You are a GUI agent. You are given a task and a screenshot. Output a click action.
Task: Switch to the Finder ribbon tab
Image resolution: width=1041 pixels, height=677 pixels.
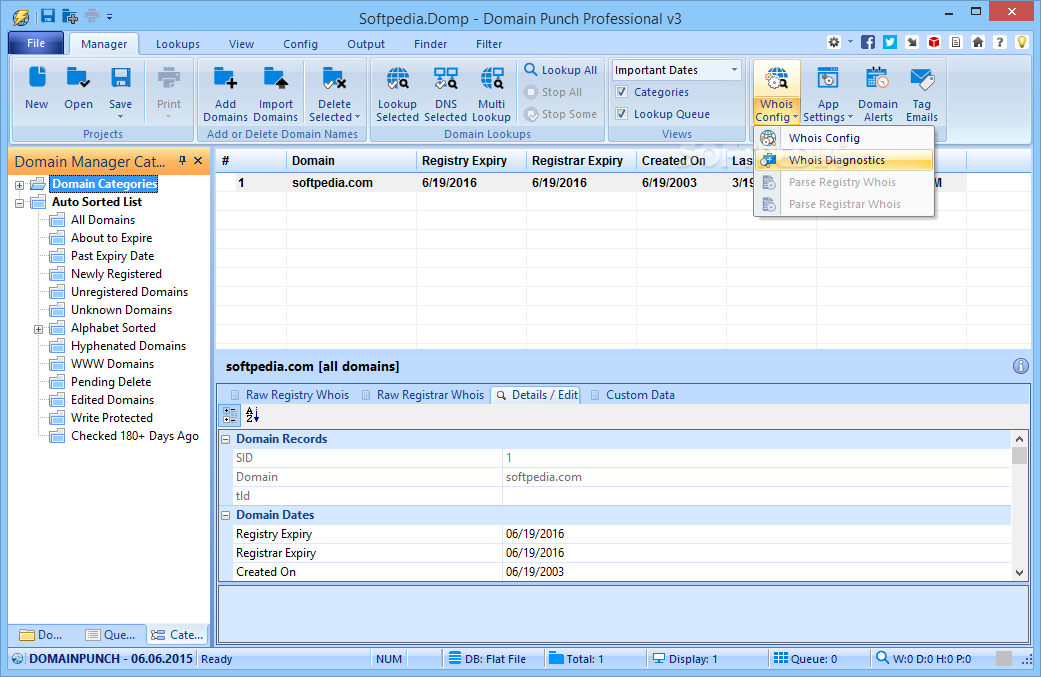(x=430, y=44)
